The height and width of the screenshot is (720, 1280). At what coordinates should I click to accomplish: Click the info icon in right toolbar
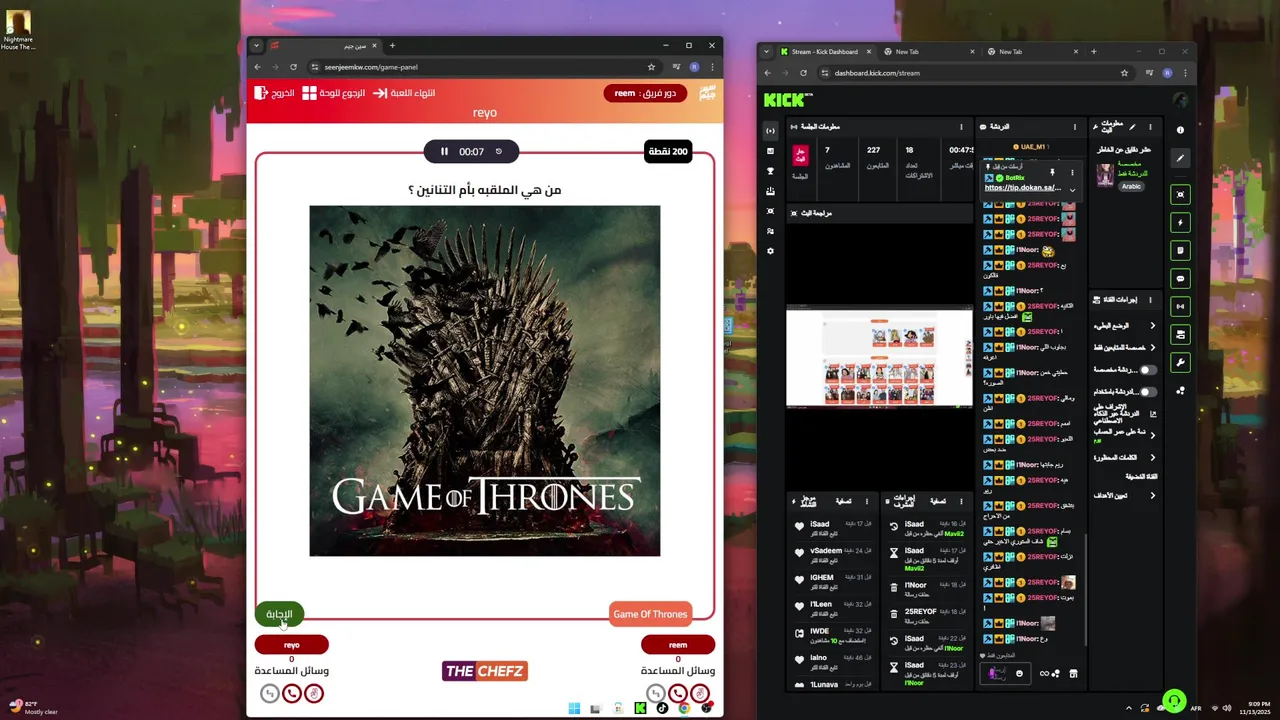1180,130
